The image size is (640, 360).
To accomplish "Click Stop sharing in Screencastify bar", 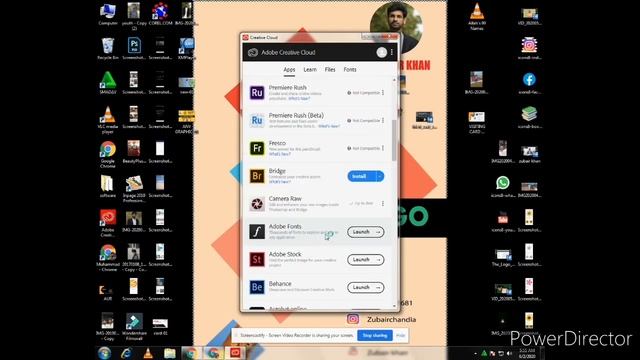I will tap(375, 335).
